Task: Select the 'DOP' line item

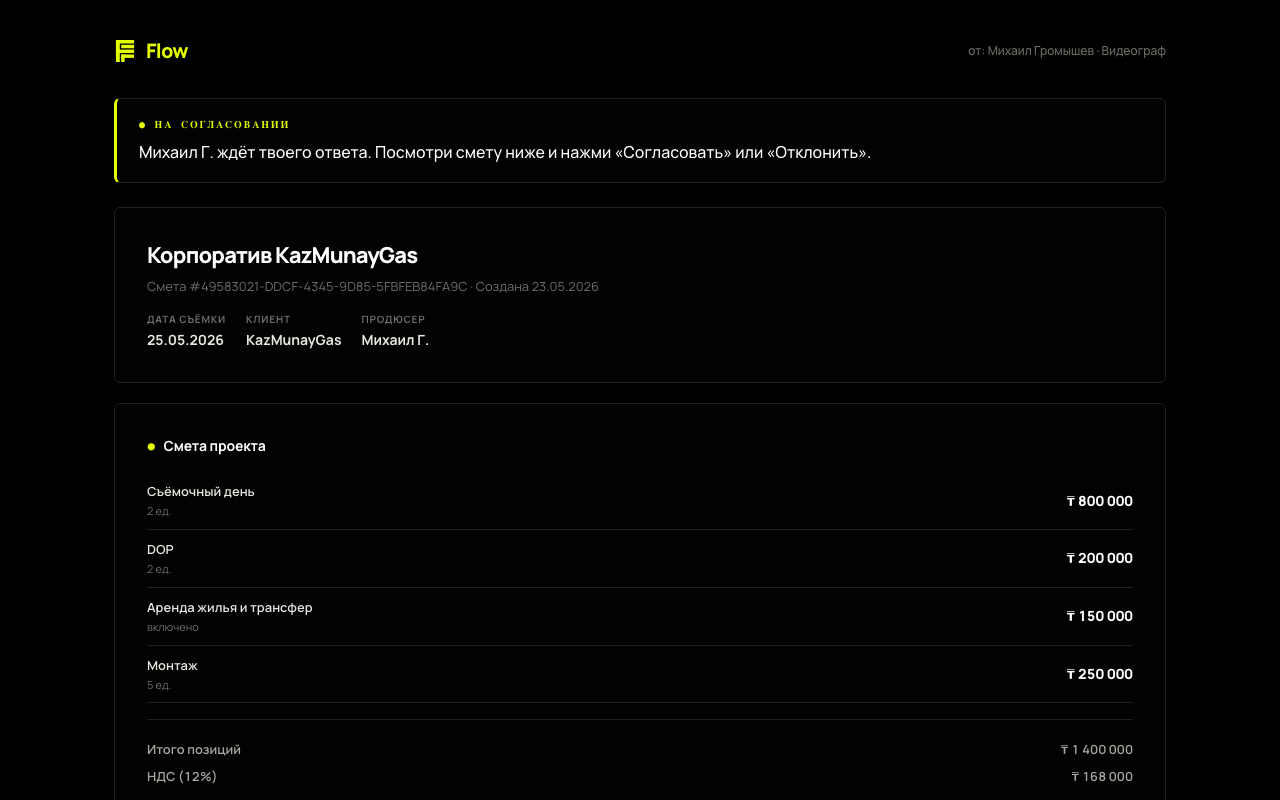Action: 160,550
